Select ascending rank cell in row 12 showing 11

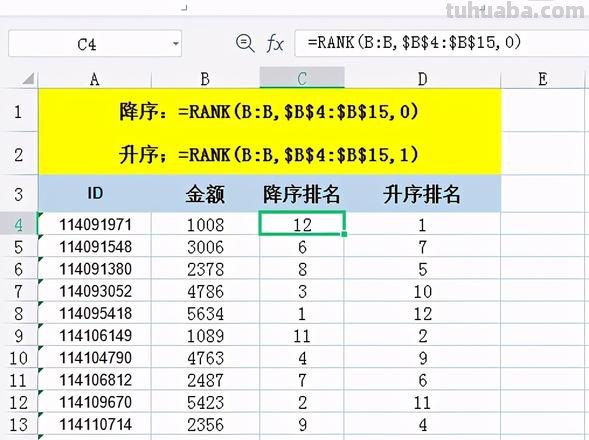[423, 402]
